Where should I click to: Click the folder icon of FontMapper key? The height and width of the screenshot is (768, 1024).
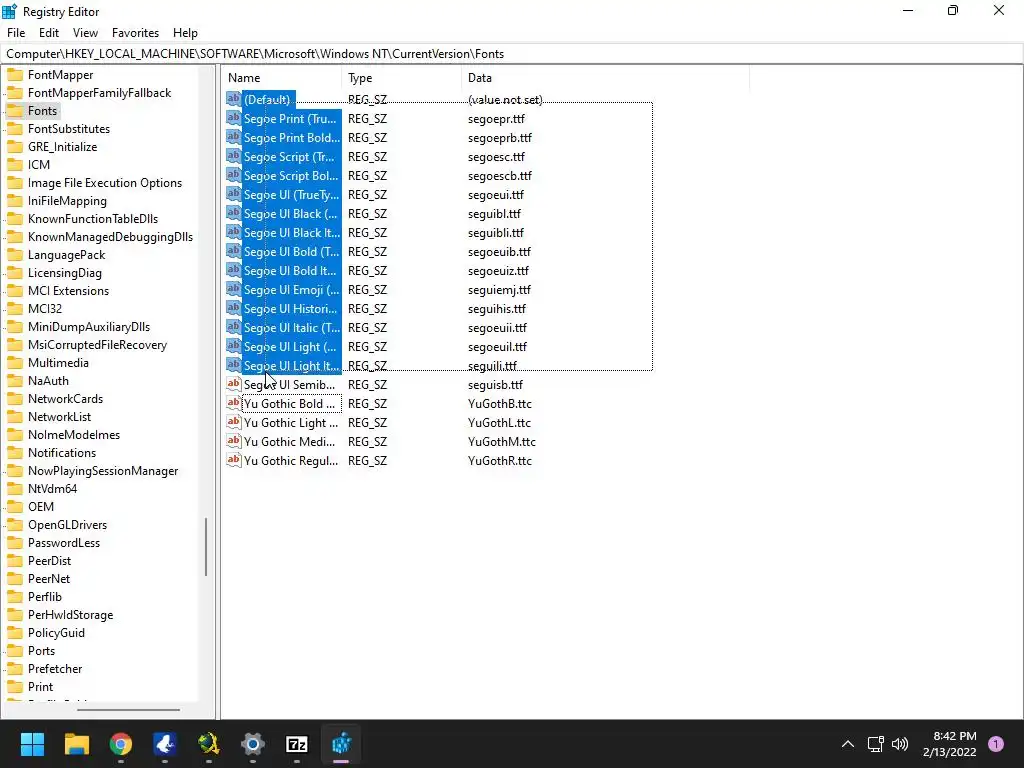[x=14, y=75]
